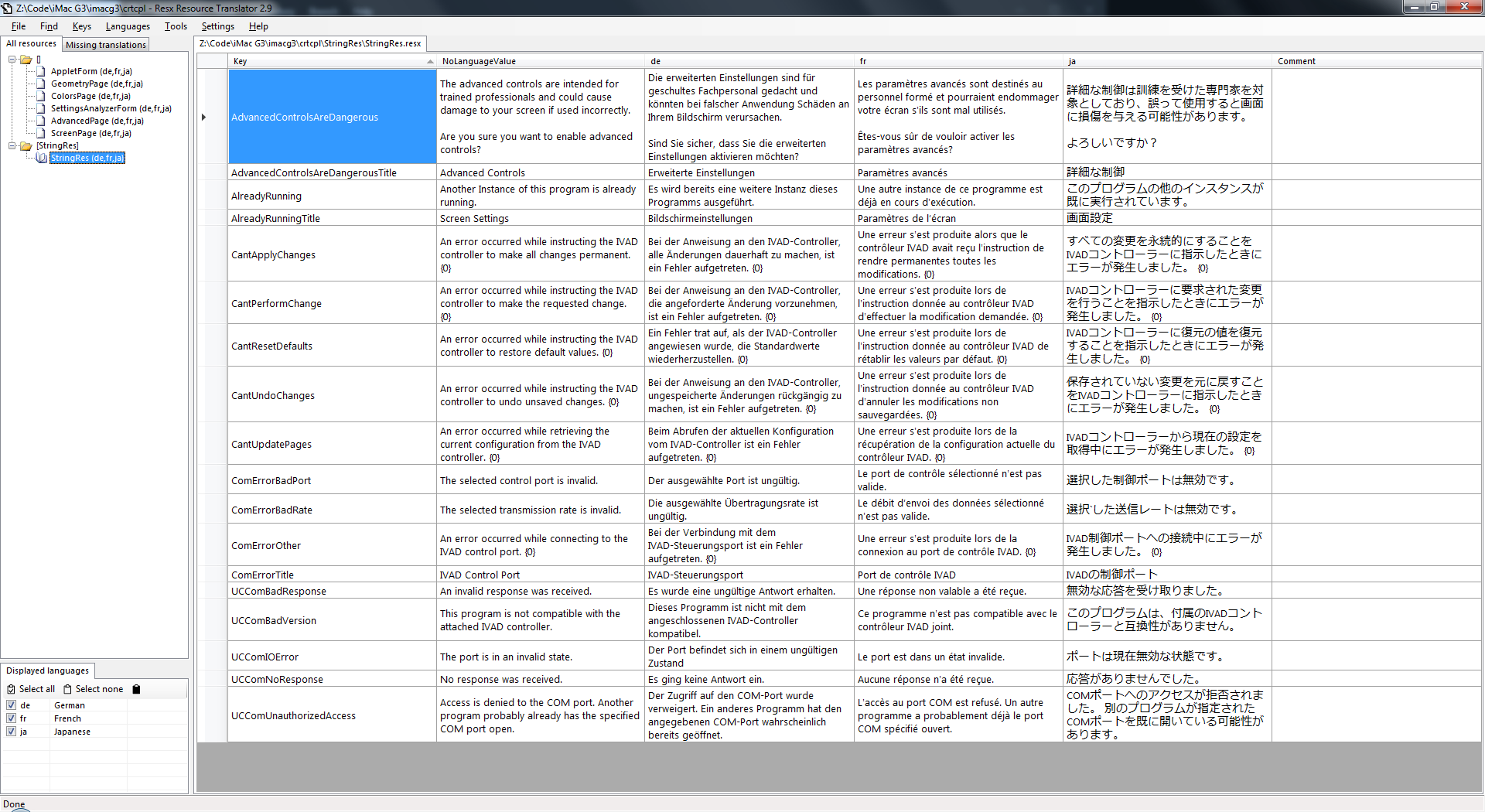Click the AppletForm resource file icon
The image size is (1485, 812).
click(42, 71)
